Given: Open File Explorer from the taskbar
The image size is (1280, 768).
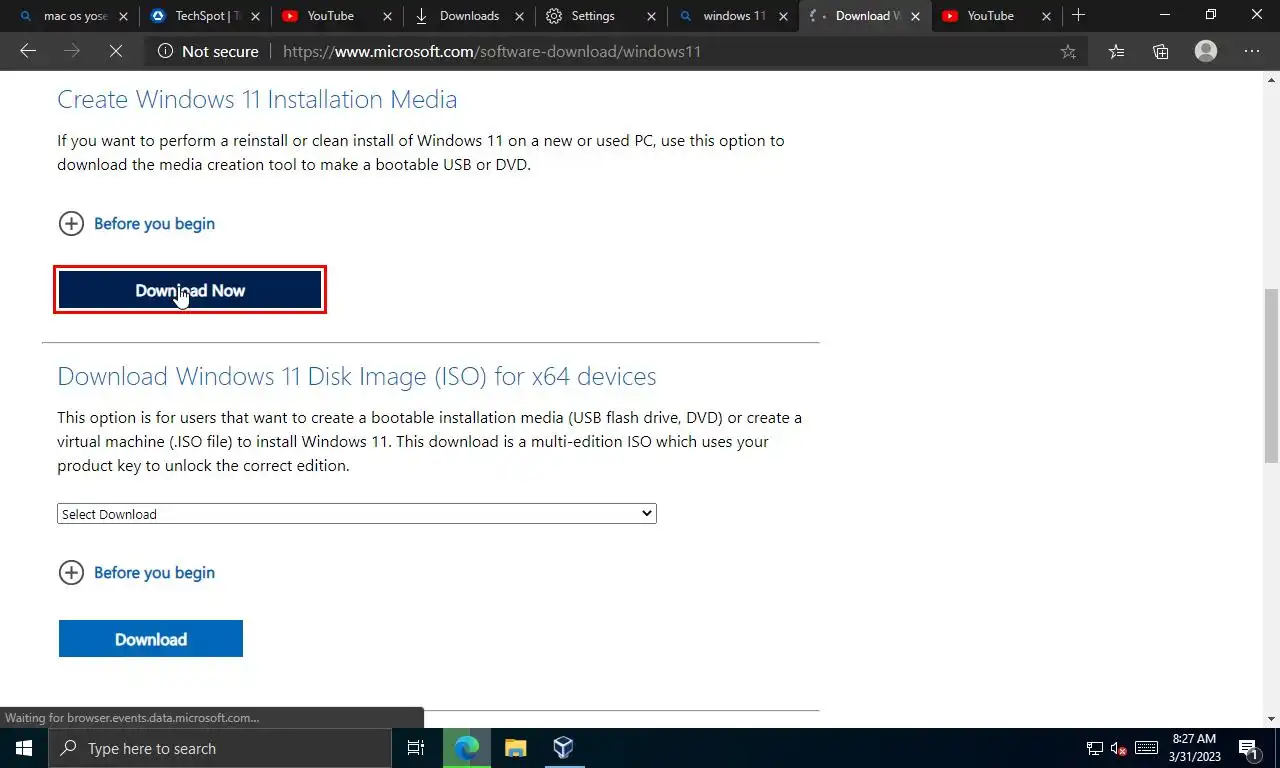Looking at the screenshot, I should tap(515, 748).
